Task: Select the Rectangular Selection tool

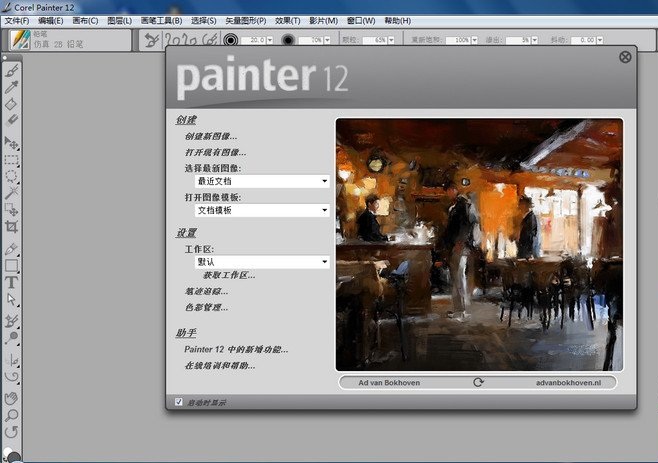Action: [11, 160]
